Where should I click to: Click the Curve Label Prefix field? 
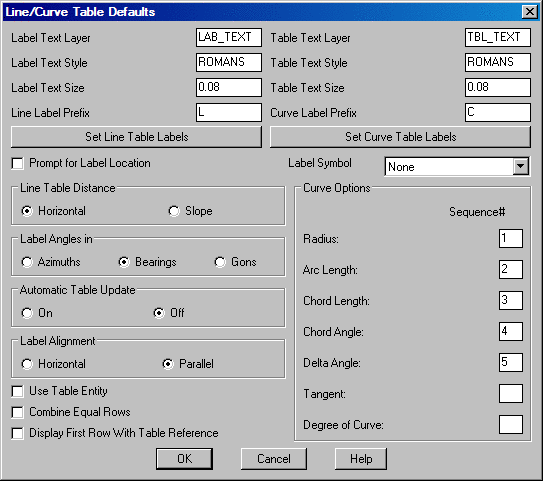[498, 112]
